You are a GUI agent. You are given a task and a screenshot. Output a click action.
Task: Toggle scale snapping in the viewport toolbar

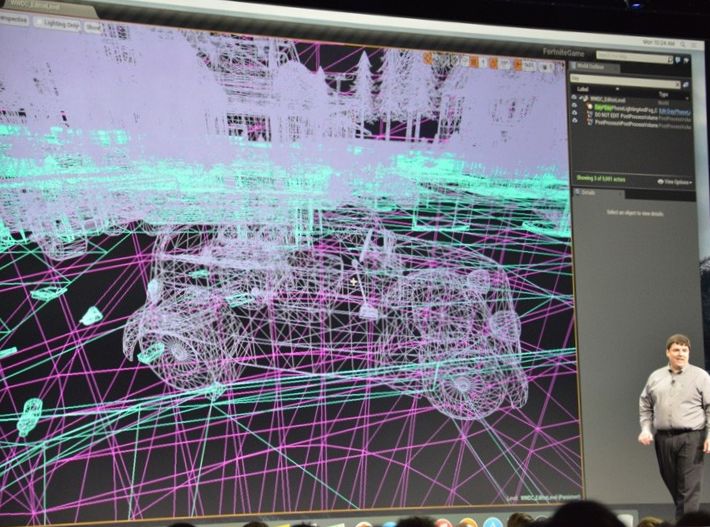click(518, 64)
